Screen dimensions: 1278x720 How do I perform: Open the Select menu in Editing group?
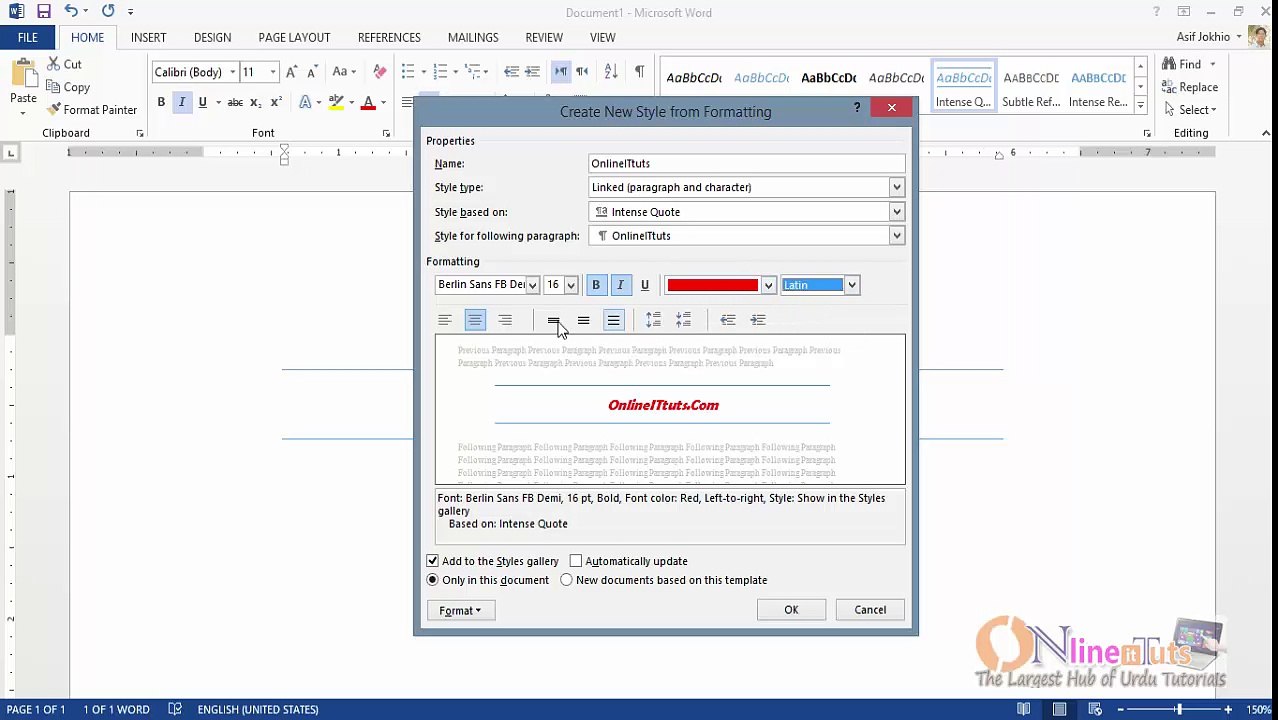[1190, 110]
